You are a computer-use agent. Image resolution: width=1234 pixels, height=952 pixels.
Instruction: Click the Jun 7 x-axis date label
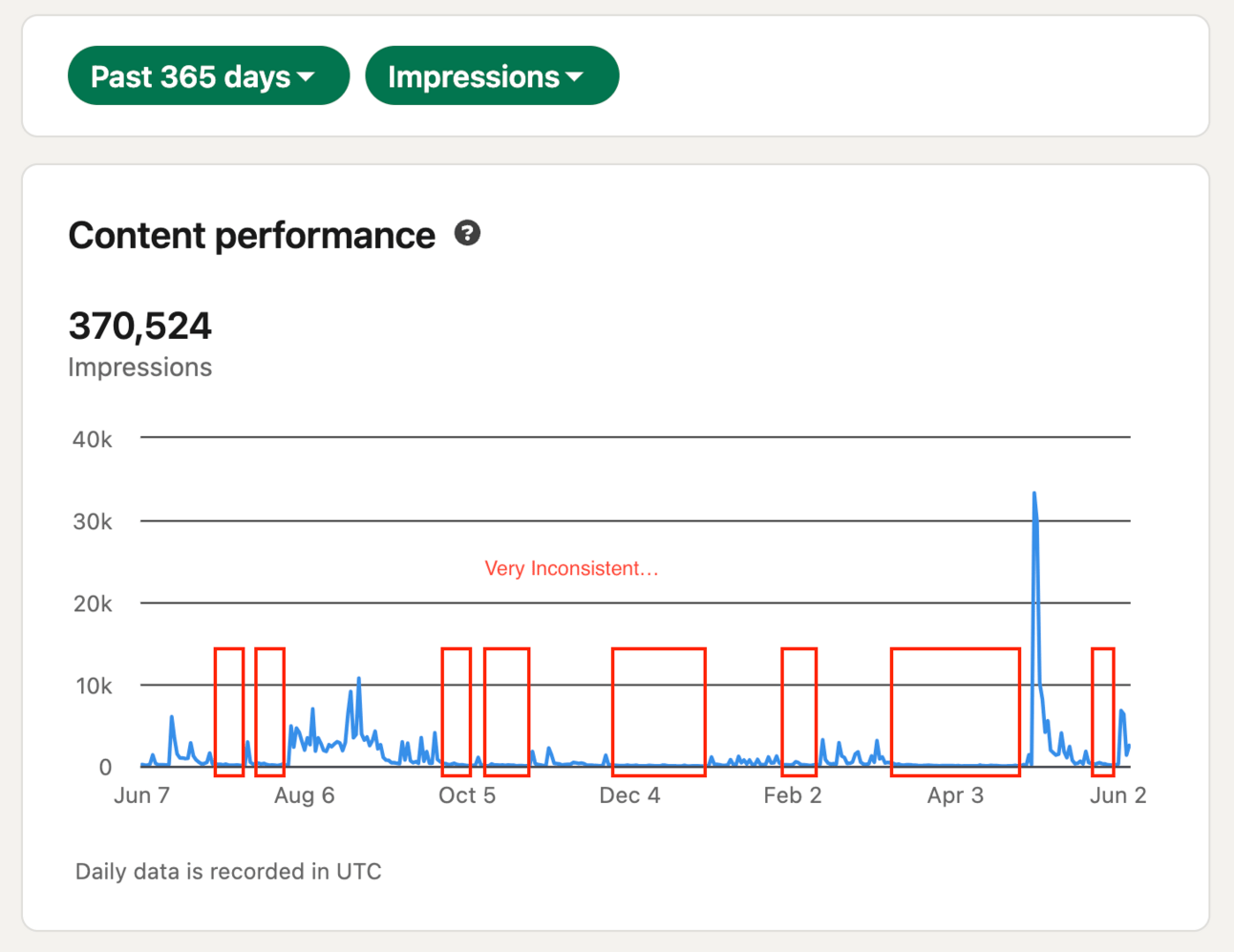(141, 795)
